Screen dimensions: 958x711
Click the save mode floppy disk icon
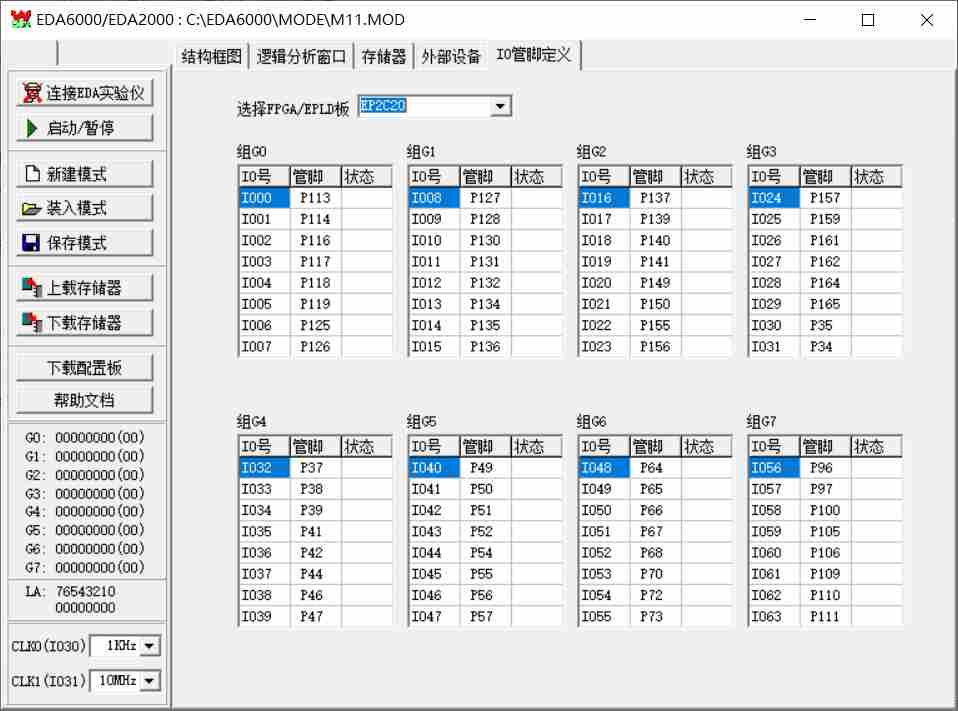pos(32,243)
